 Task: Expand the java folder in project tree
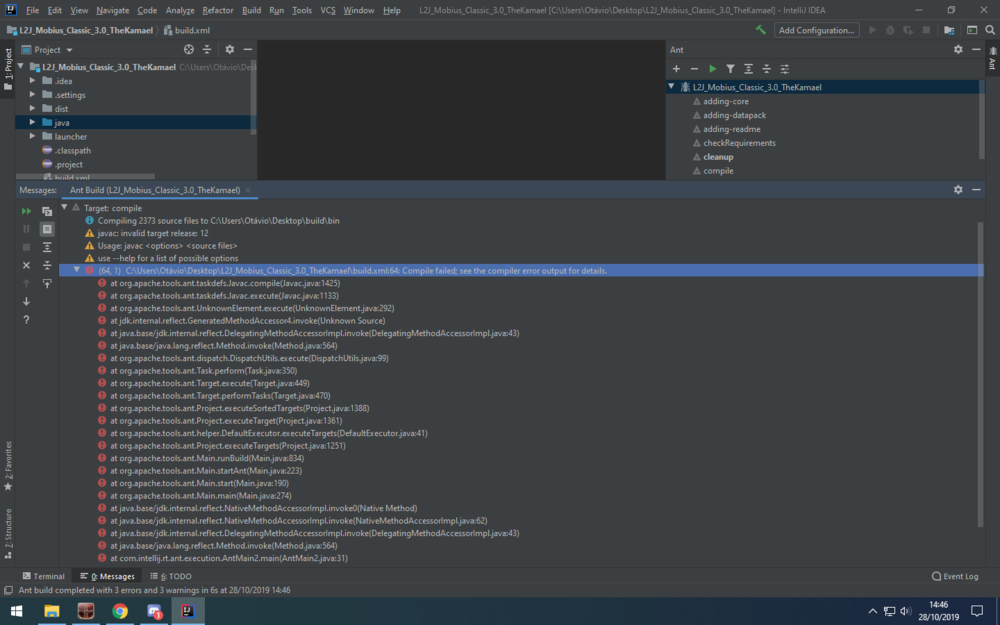[33, 122]
